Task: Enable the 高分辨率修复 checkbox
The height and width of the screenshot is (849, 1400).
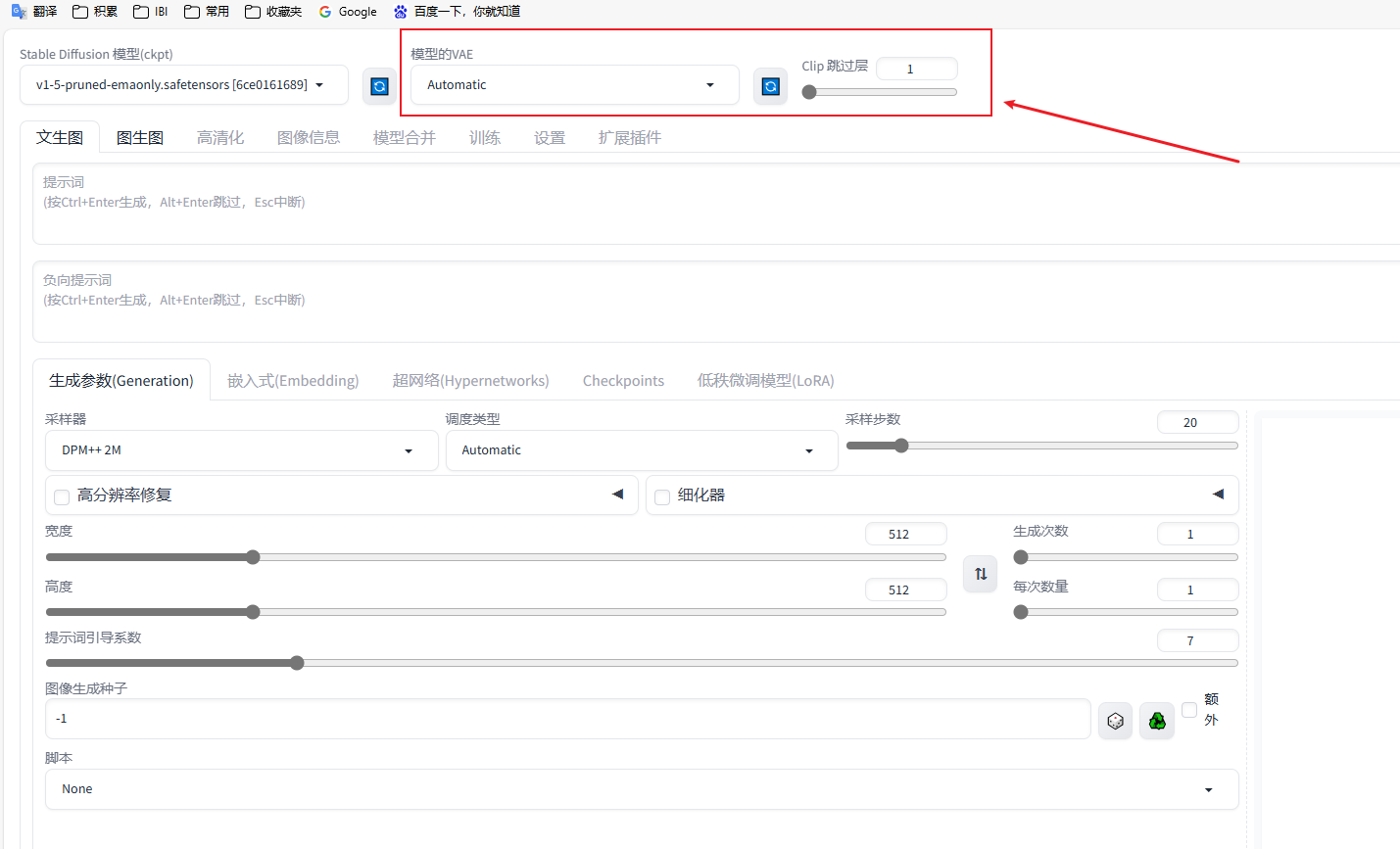Action: pyautogui.click(x=62, y=496)
